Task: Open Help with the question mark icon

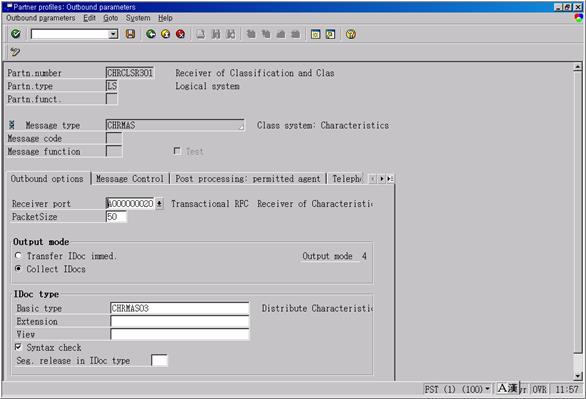Action: click(351, 34)
